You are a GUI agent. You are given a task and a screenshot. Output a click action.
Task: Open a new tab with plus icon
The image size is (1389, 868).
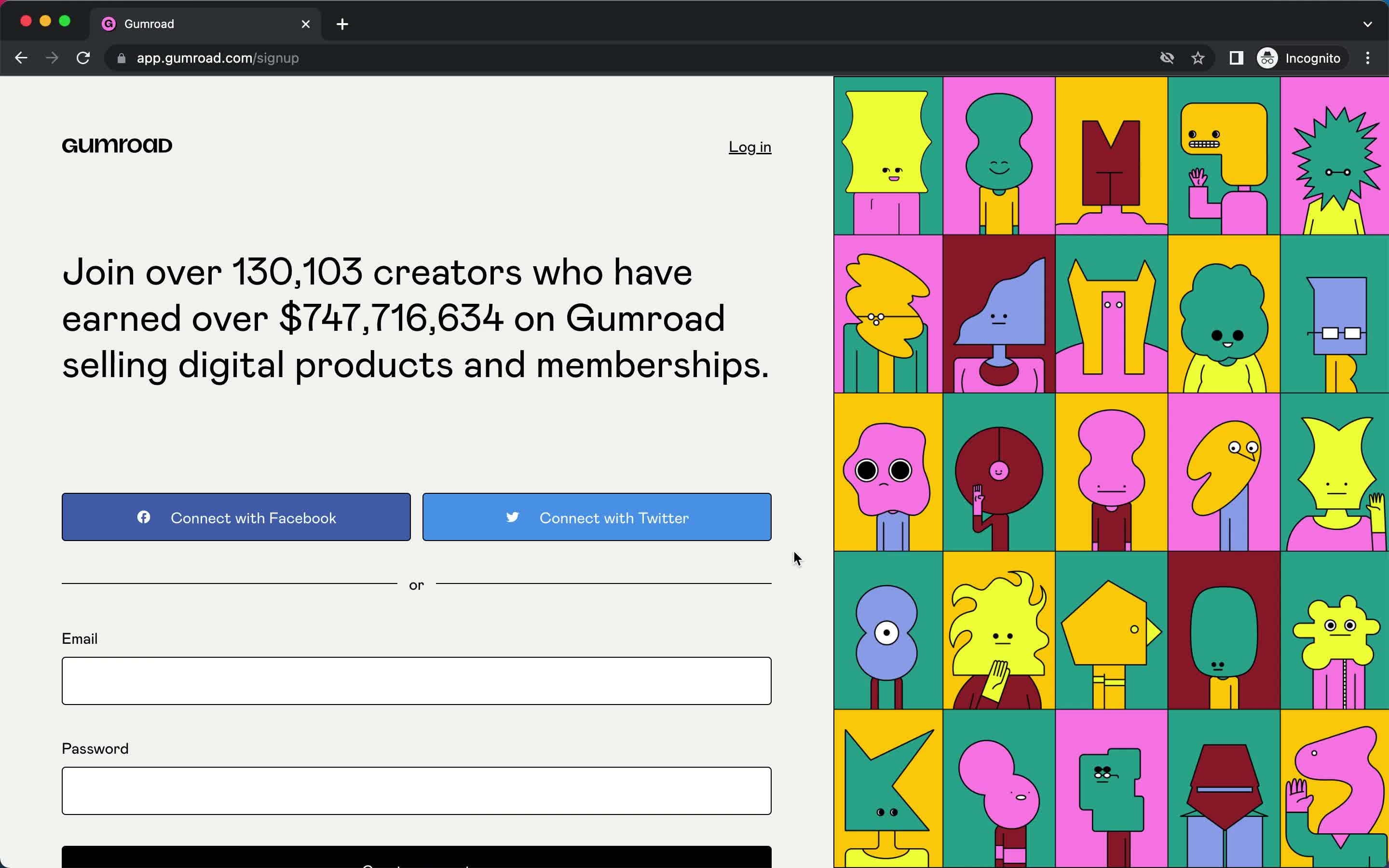tap(342, 24)
